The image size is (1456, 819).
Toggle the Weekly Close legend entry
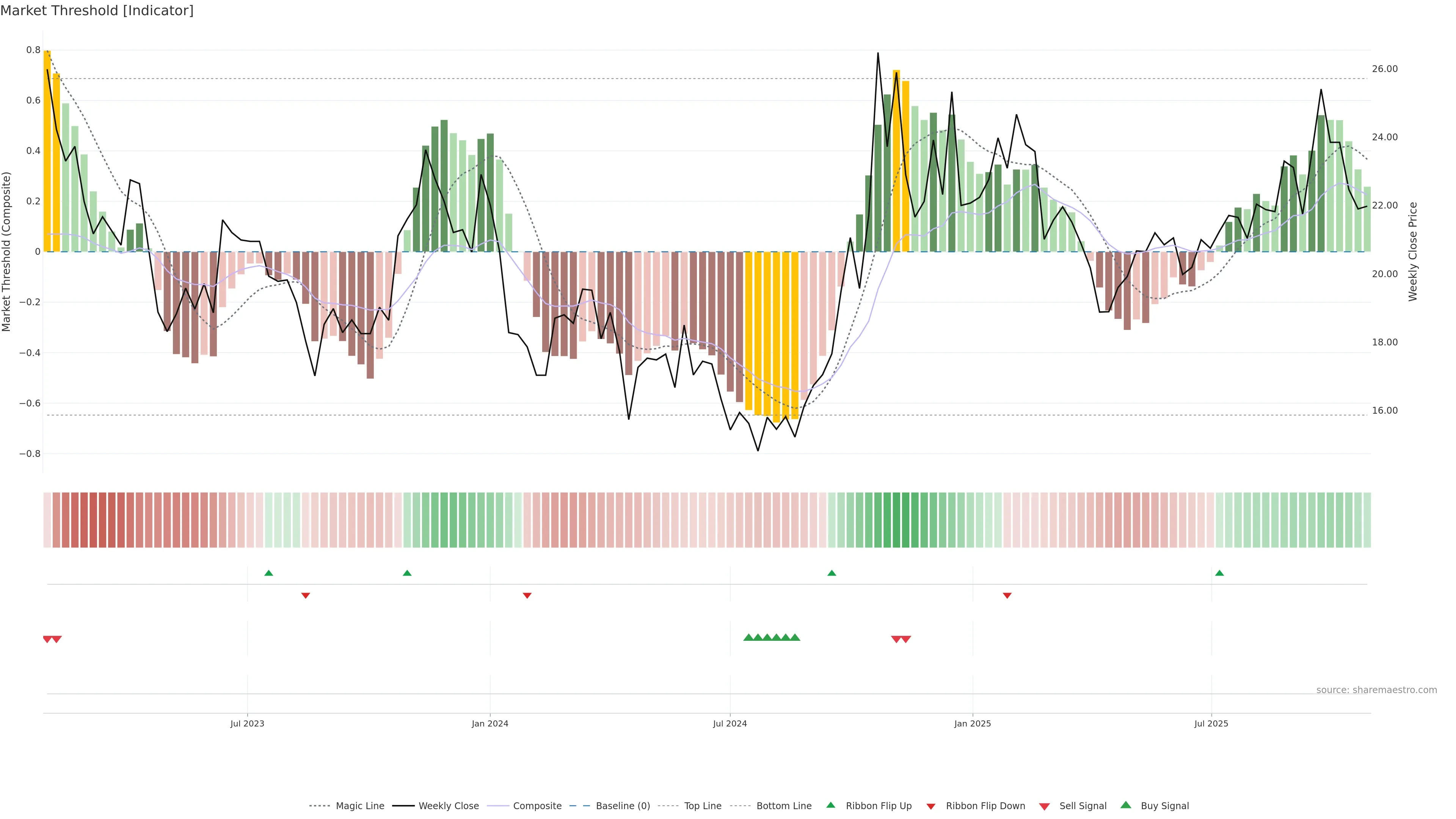[x=448, y=806]
